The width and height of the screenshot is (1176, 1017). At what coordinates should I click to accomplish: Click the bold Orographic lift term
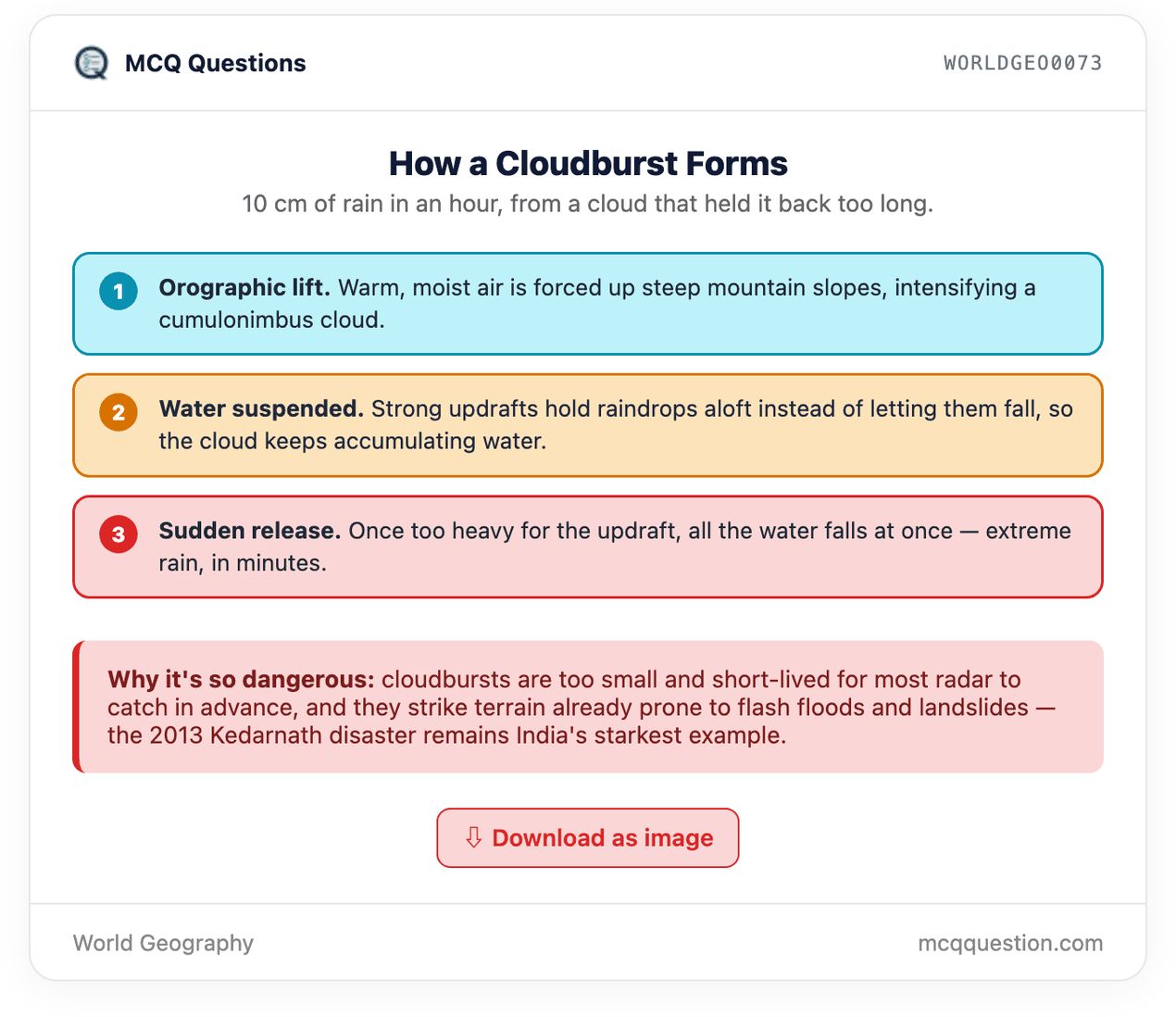pos(244,288)
